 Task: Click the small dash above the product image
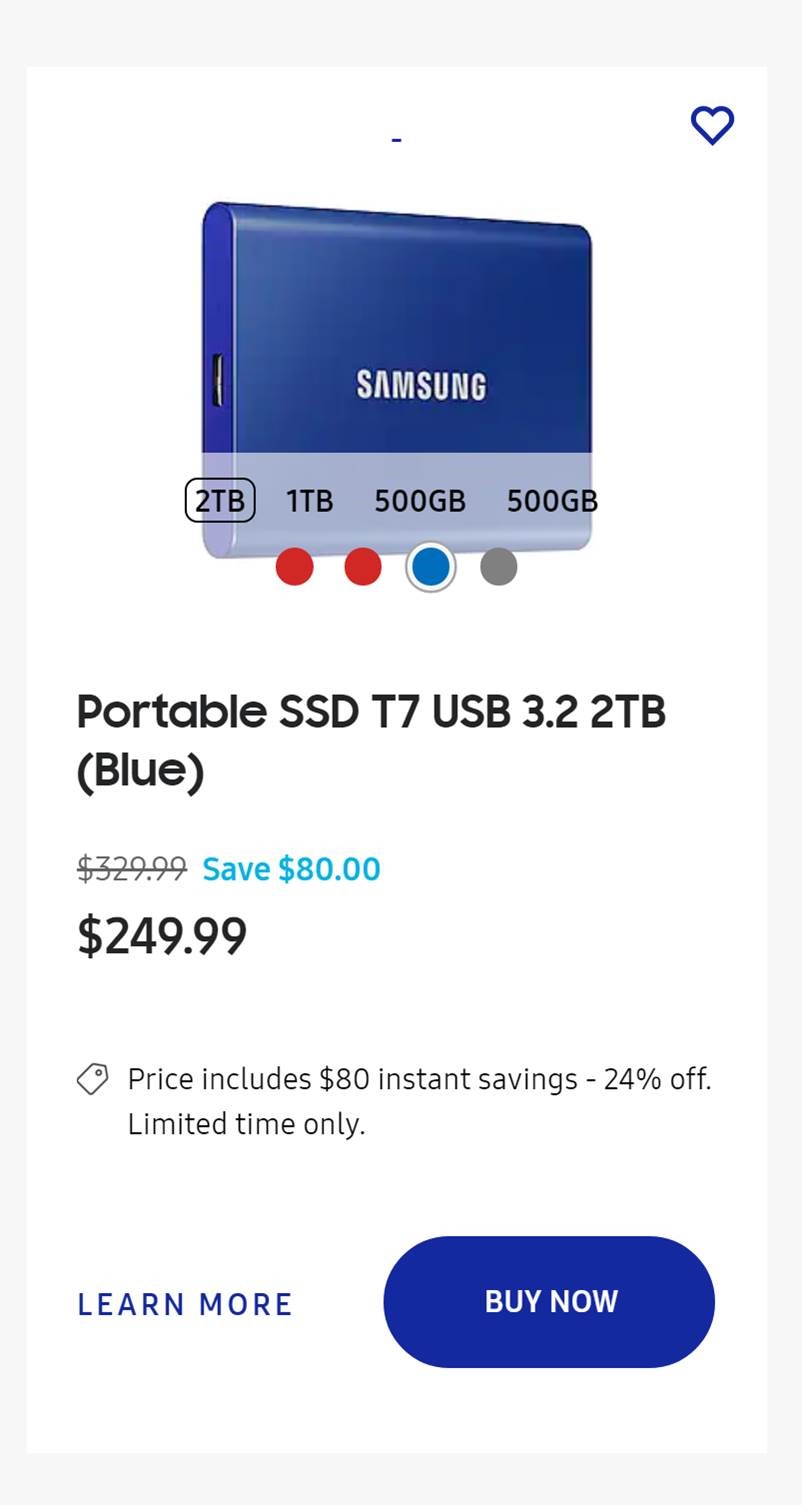(x=397, y=140)
